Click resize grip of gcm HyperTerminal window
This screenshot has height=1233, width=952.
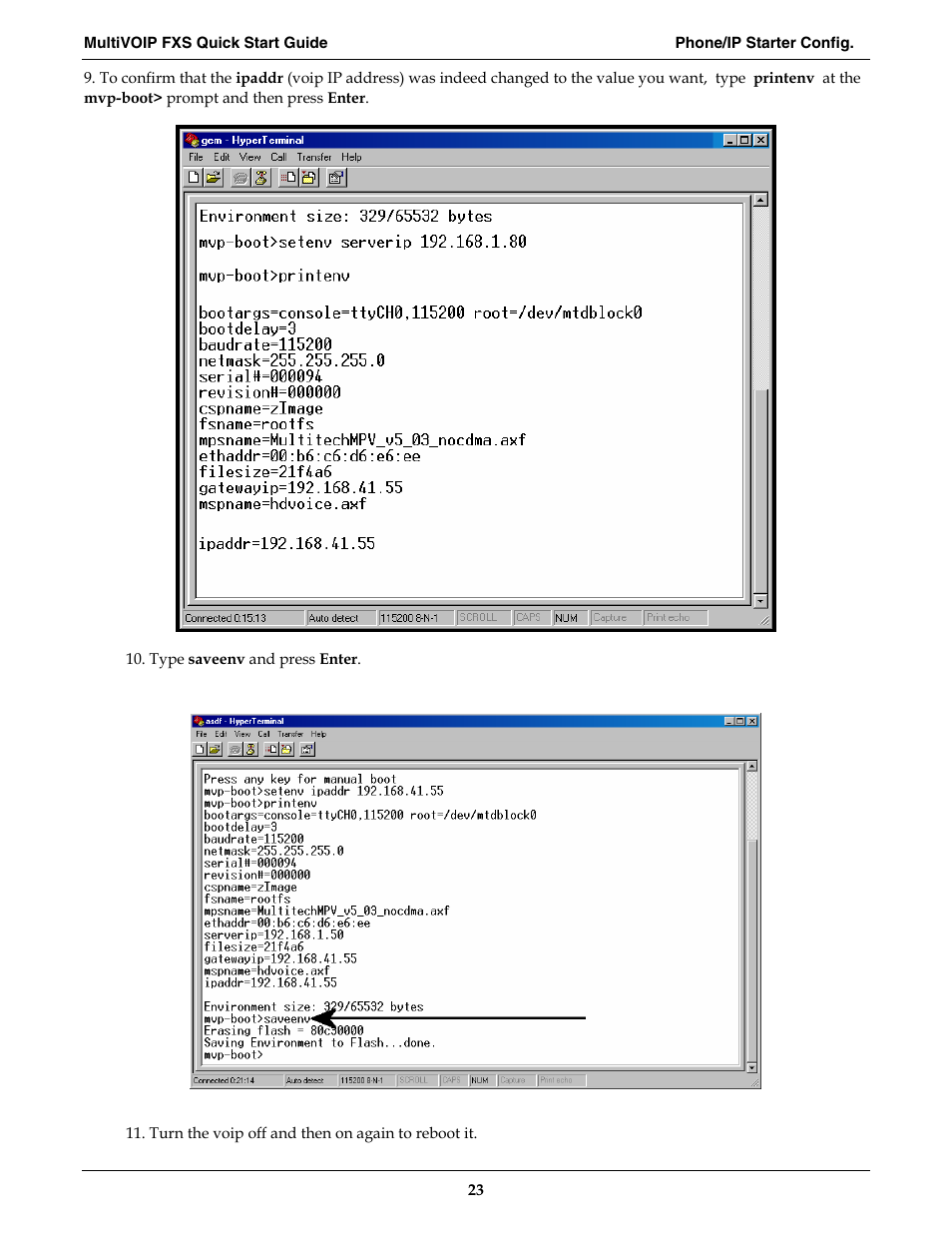pos(764,620)
